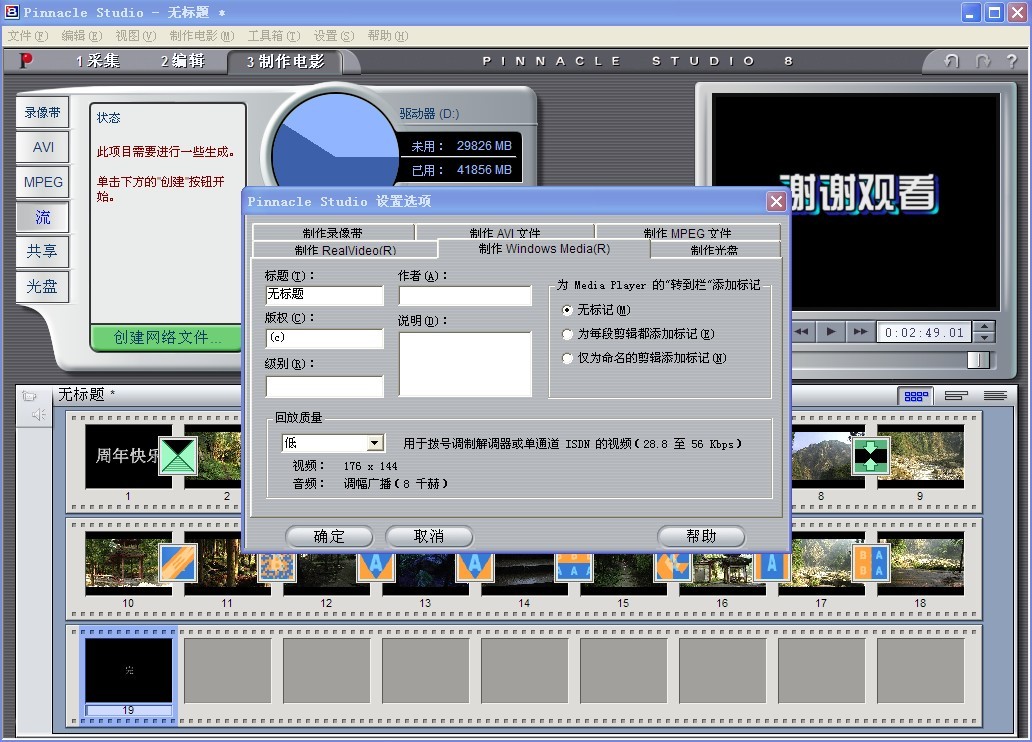This screenshot has width=1032, height=742.
Task: Switch to storyboard view icon
Action: [915, 396]
